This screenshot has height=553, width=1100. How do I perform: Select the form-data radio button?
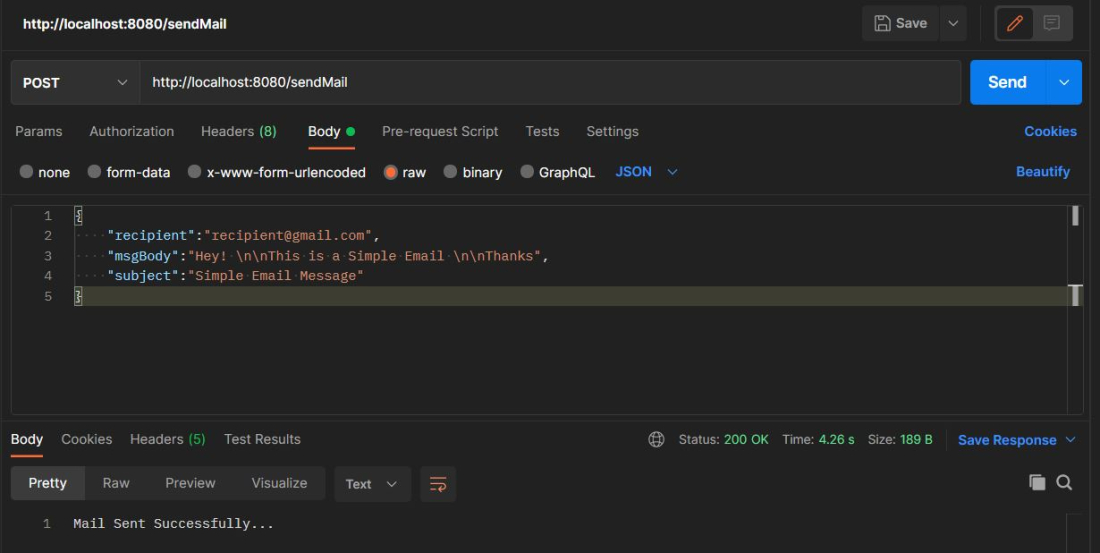pyautogui.click(x=94, y=172)
